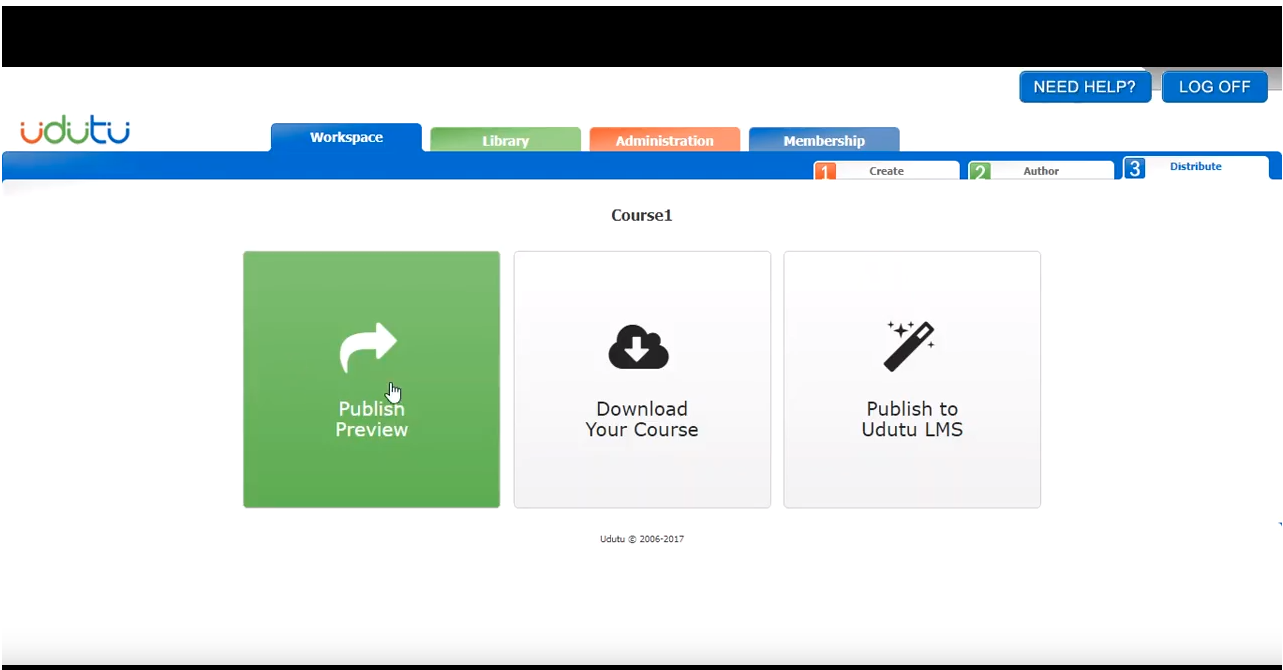Click the Course1 title text

pyautogui.click(x=641, y=215)
